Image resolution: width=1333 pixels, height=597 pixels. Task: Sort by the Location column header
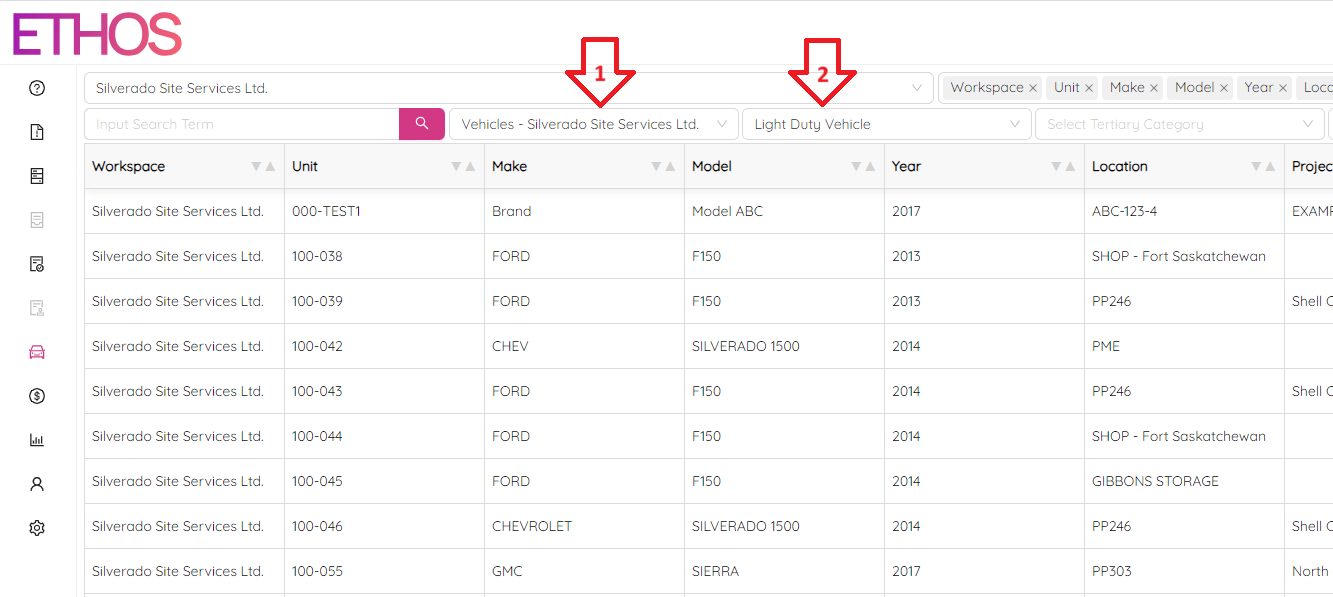[x=1119, y=166]
